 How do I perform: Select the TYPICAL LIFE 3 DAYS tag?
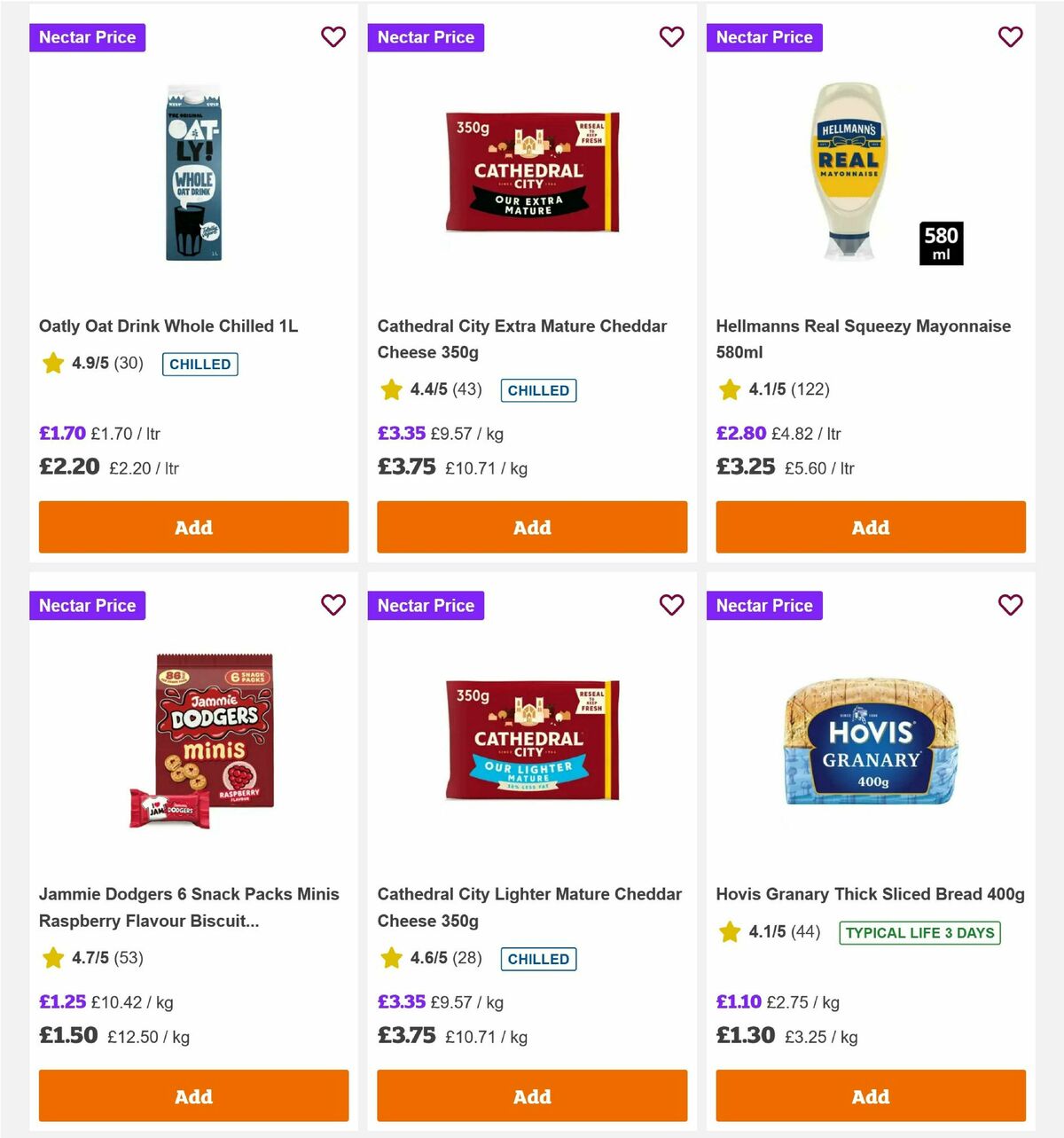[919, 932]
